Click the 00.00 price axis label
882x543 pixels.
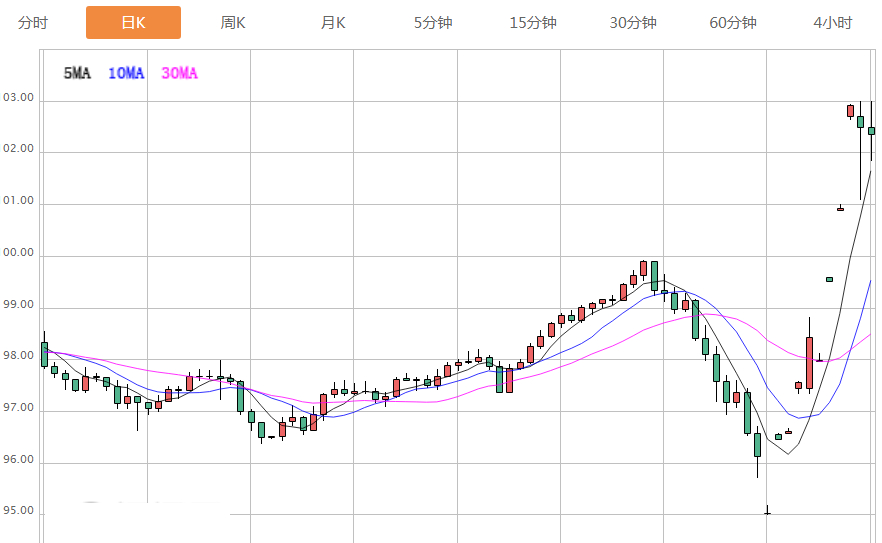click(19, 252)
